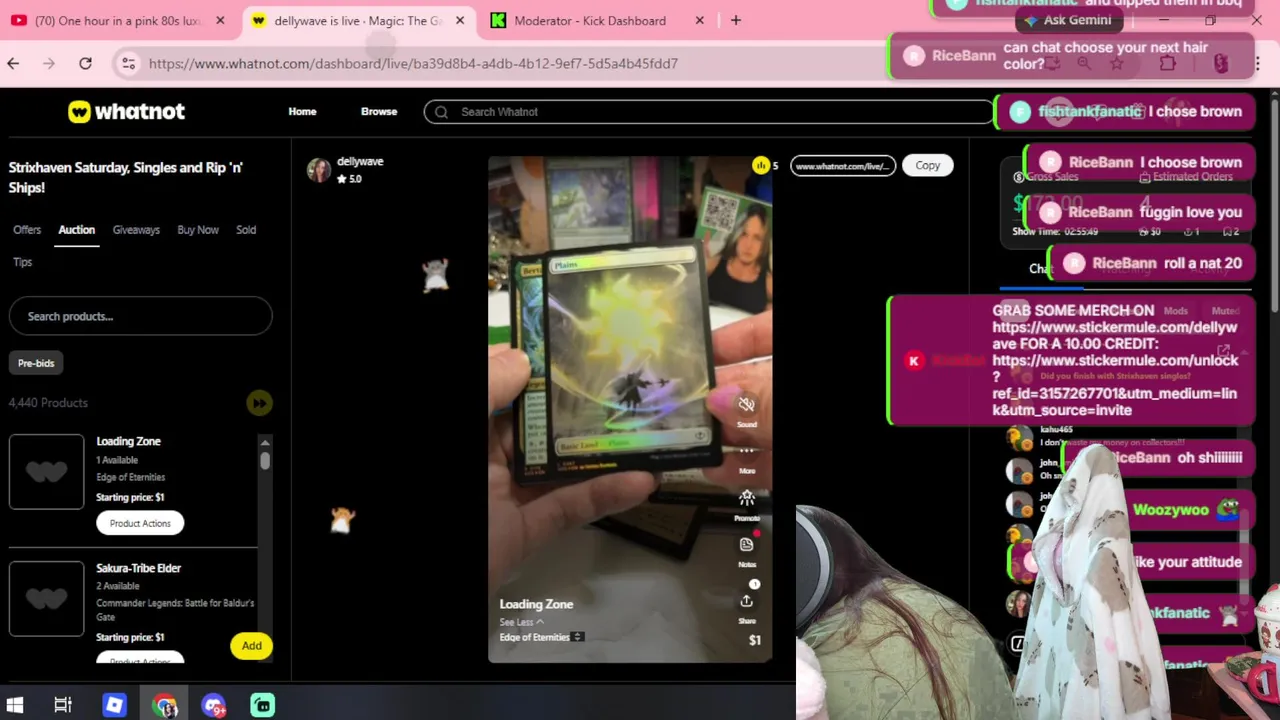Select the Tips tab
This screenshot has width=1280, height=720.
tap(22, 262)
